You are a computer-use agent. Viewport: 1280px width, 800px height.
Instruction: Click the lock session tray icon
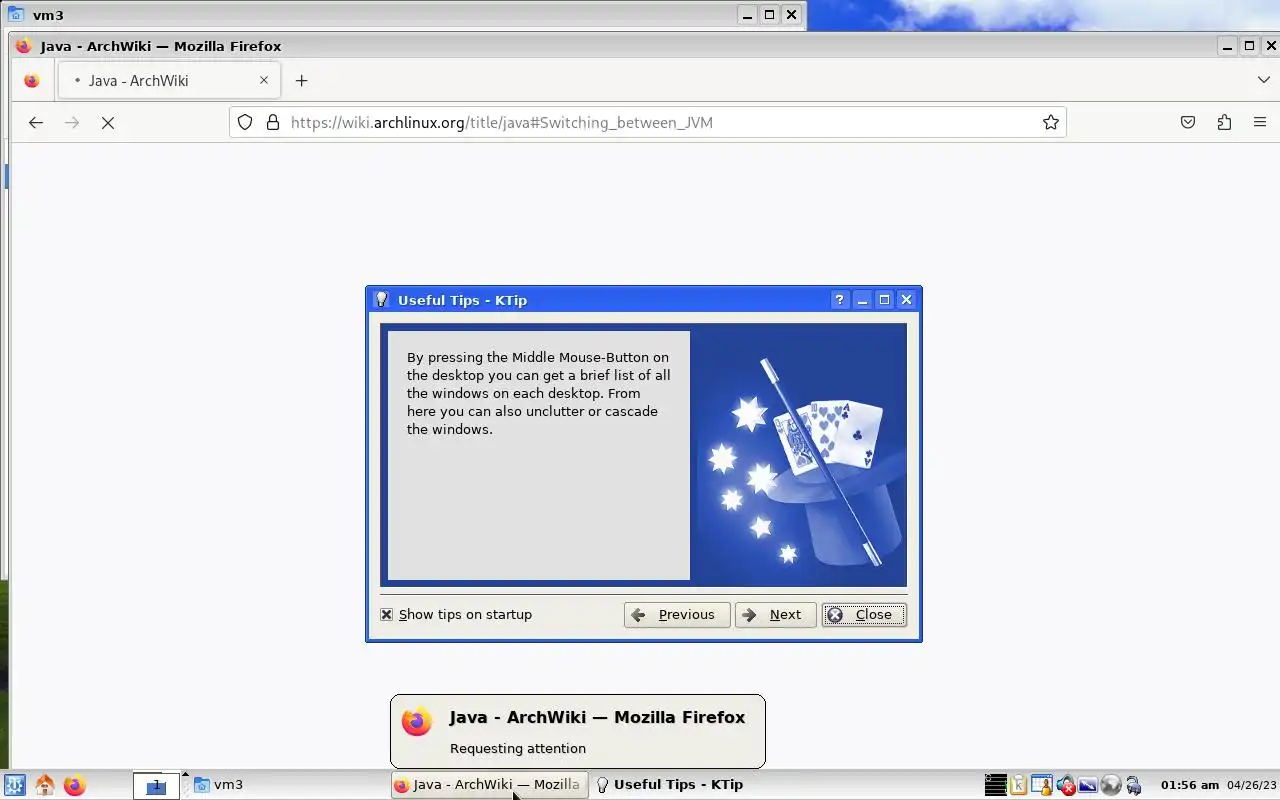coord(1133,785)
